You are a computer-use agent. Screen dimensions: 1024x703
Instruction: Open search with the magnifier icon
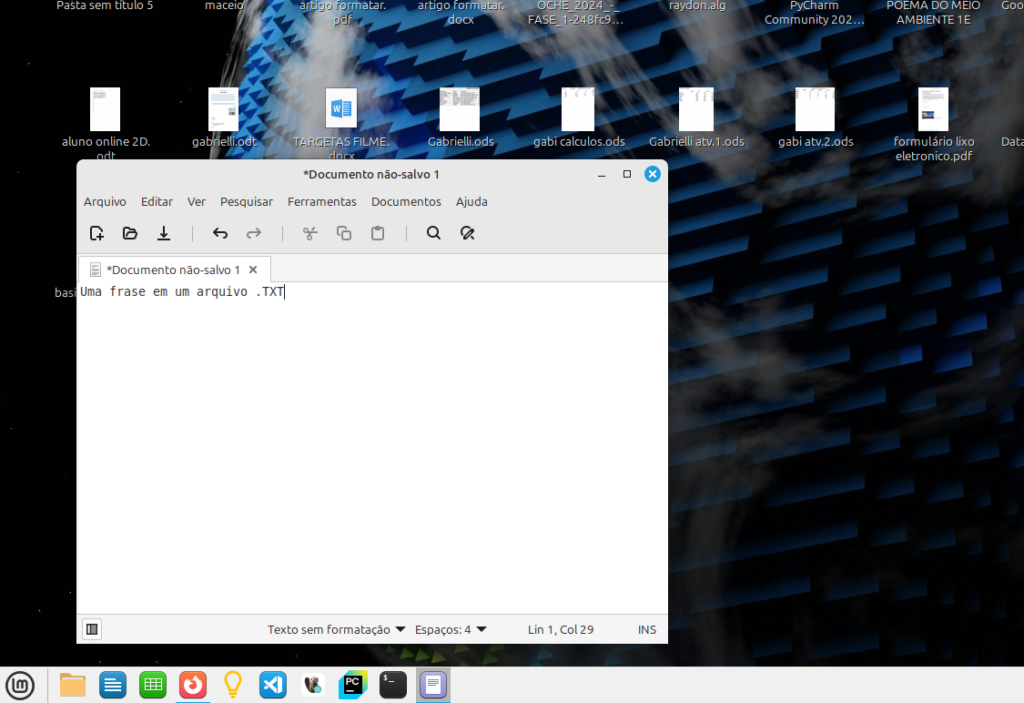433,233
